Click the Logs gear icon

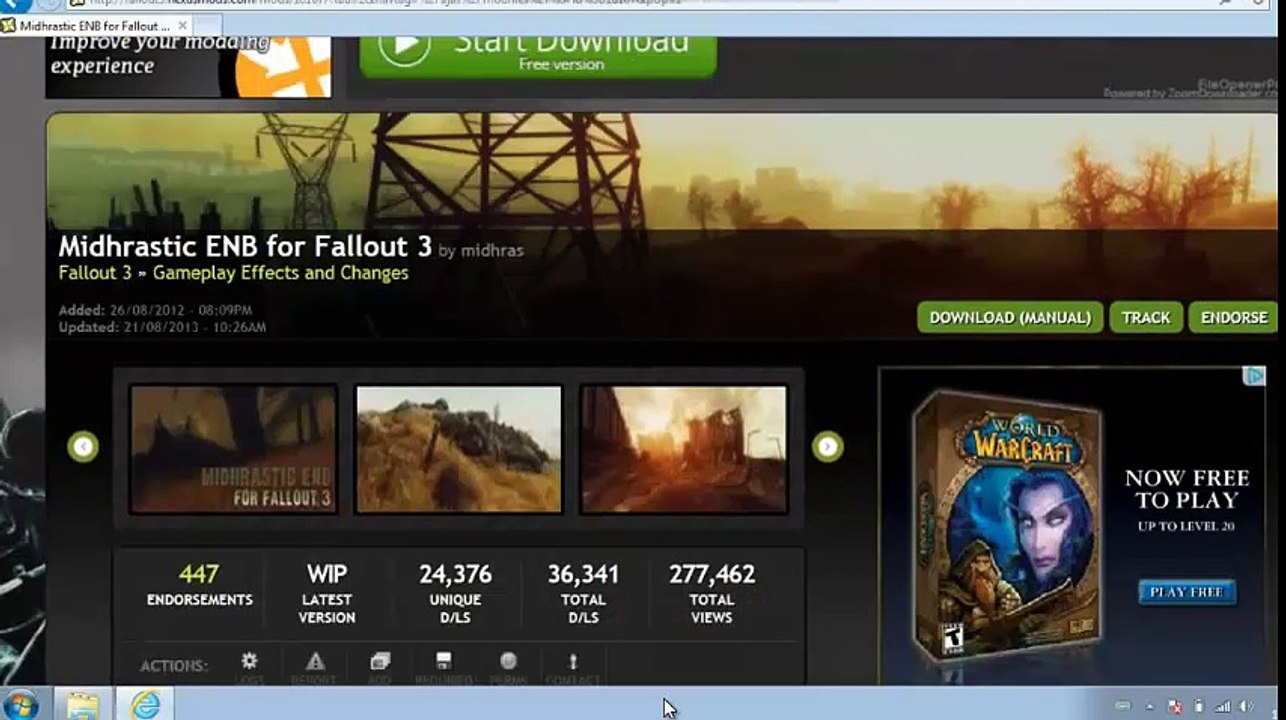click(249, 661)
